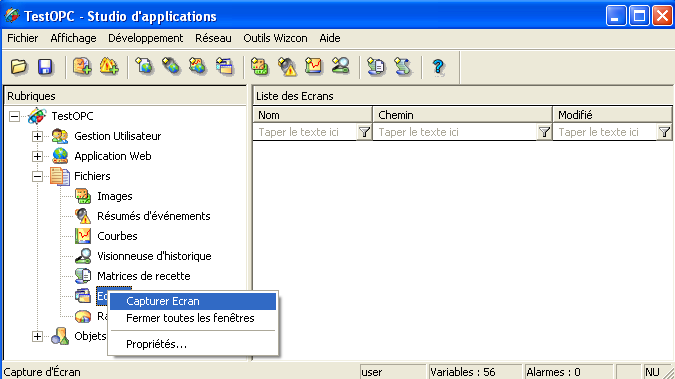Click the Variables : 56 status entry
675x379 pixels.
[475, 372]
